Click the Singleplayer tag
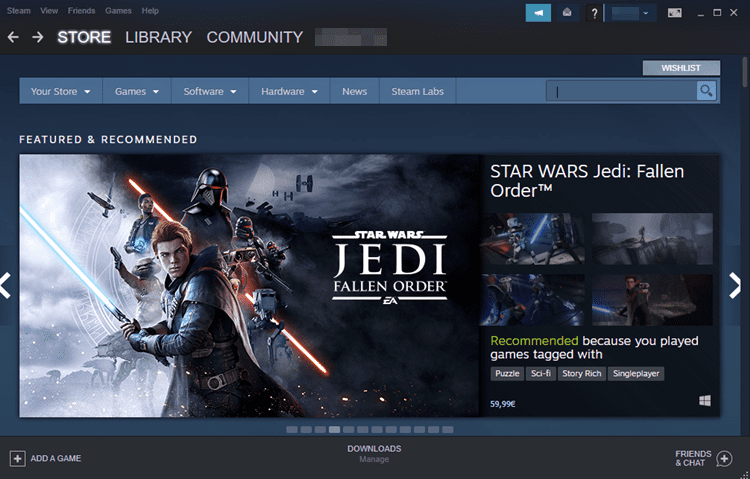Image resolution: width=750 pixels, height=479 pixels. point(636,374)
